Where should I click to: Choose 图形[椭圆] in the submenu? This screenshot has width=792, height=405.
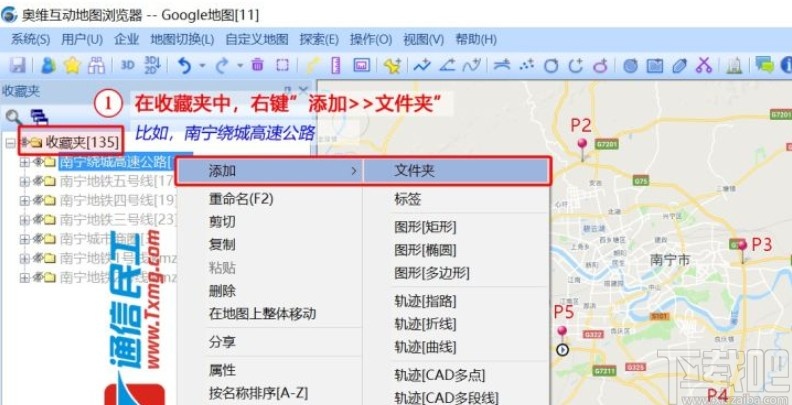[x=425, y=250]
